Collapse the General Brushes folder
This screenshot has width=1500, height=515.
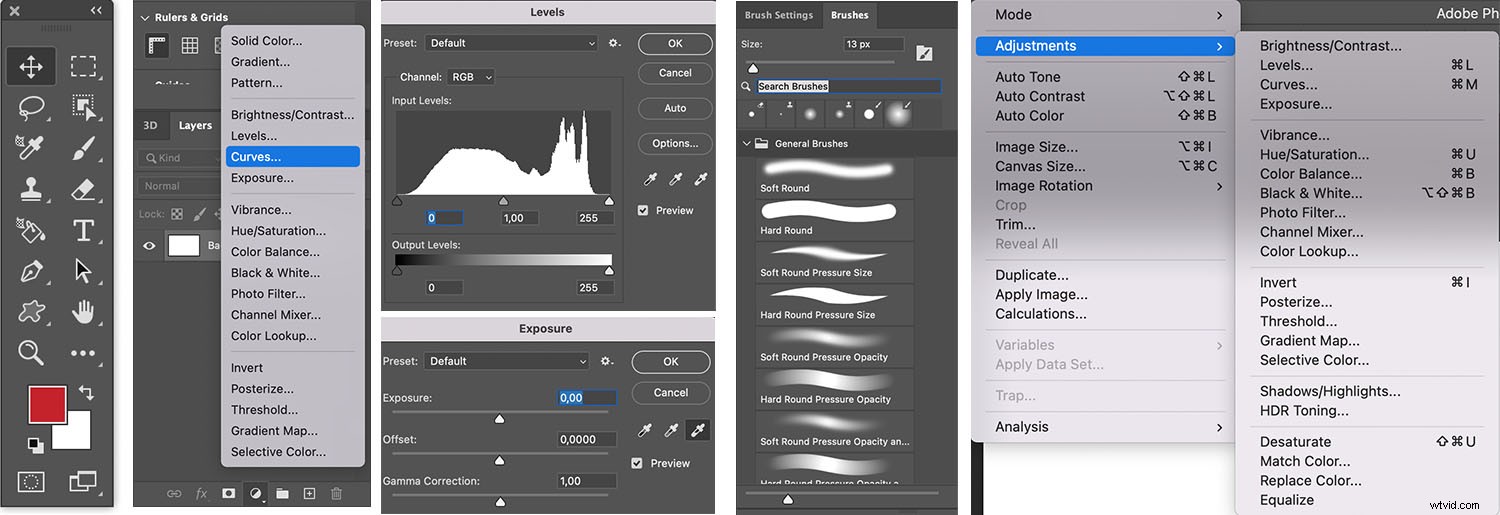pyautogui.click(x=746, y=143)
